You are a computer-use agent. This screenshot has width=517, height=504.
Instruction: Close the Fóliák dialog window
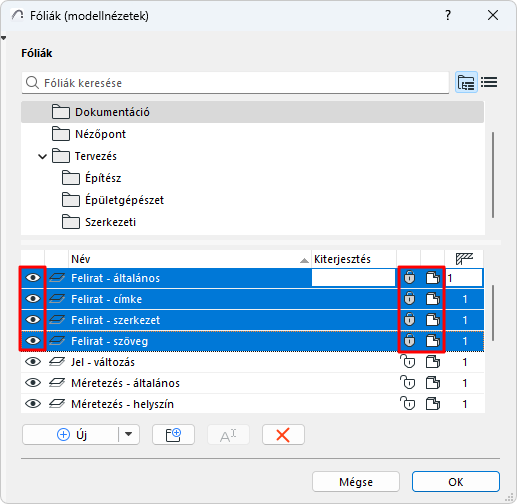(493, 15)
